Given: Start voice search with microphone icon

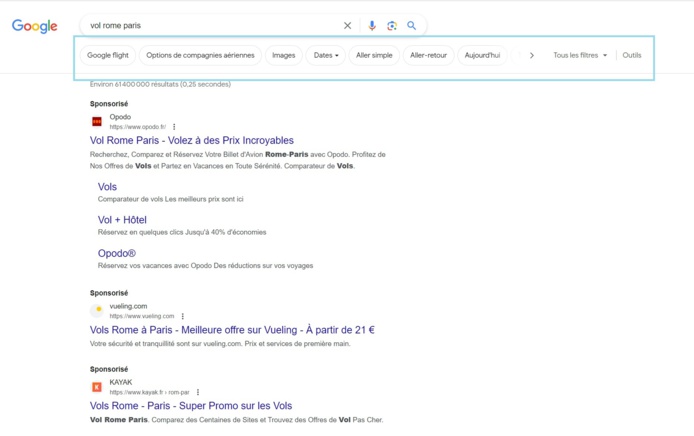Looking at the screenshot, I should 373,26.
